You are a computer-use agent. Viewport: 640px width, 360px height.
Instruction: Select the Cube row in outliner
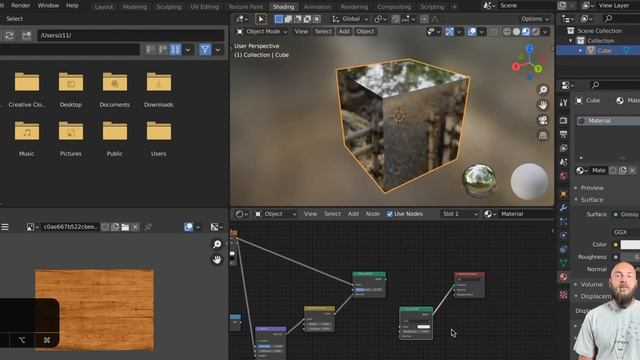(598, 50)
